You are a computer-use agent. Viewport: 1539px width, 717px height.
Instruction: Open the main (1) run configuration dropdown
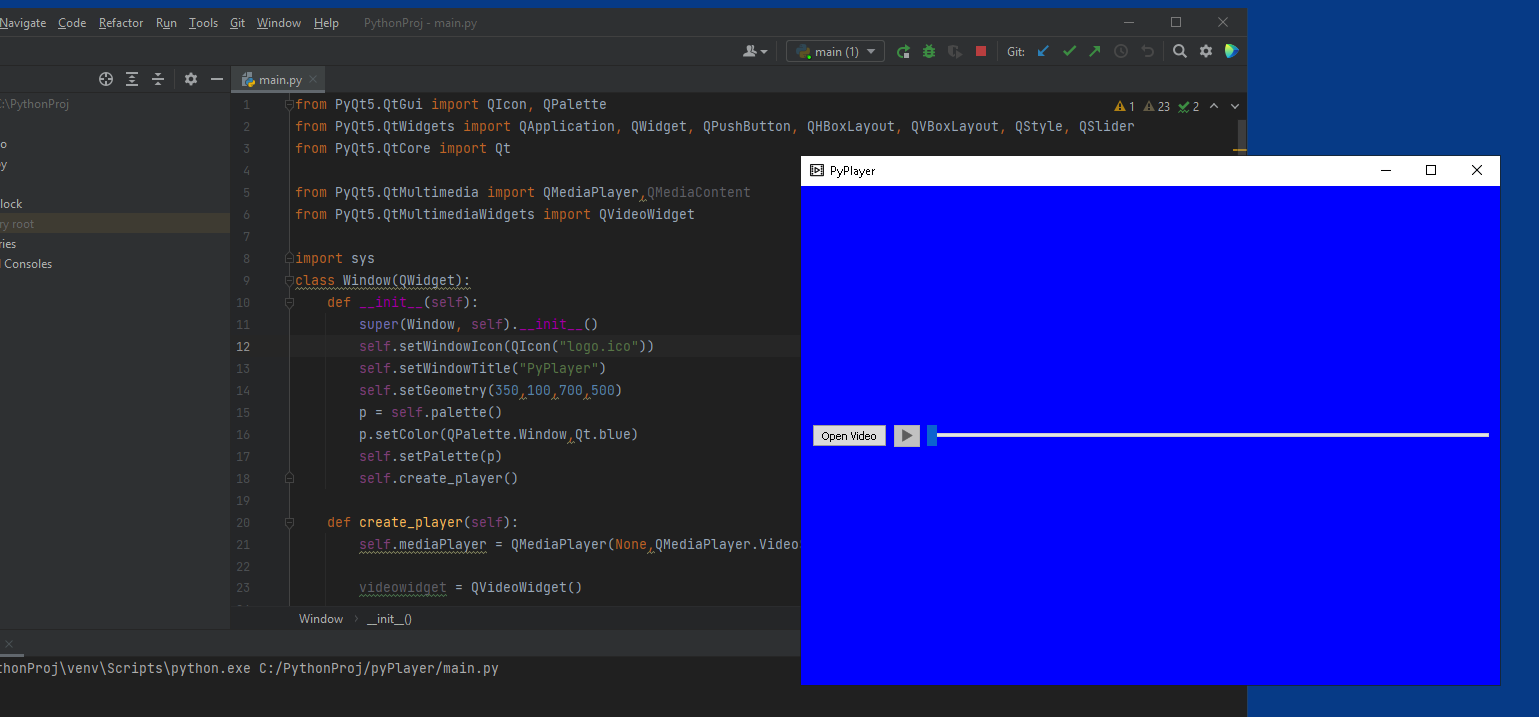[835, 51]
